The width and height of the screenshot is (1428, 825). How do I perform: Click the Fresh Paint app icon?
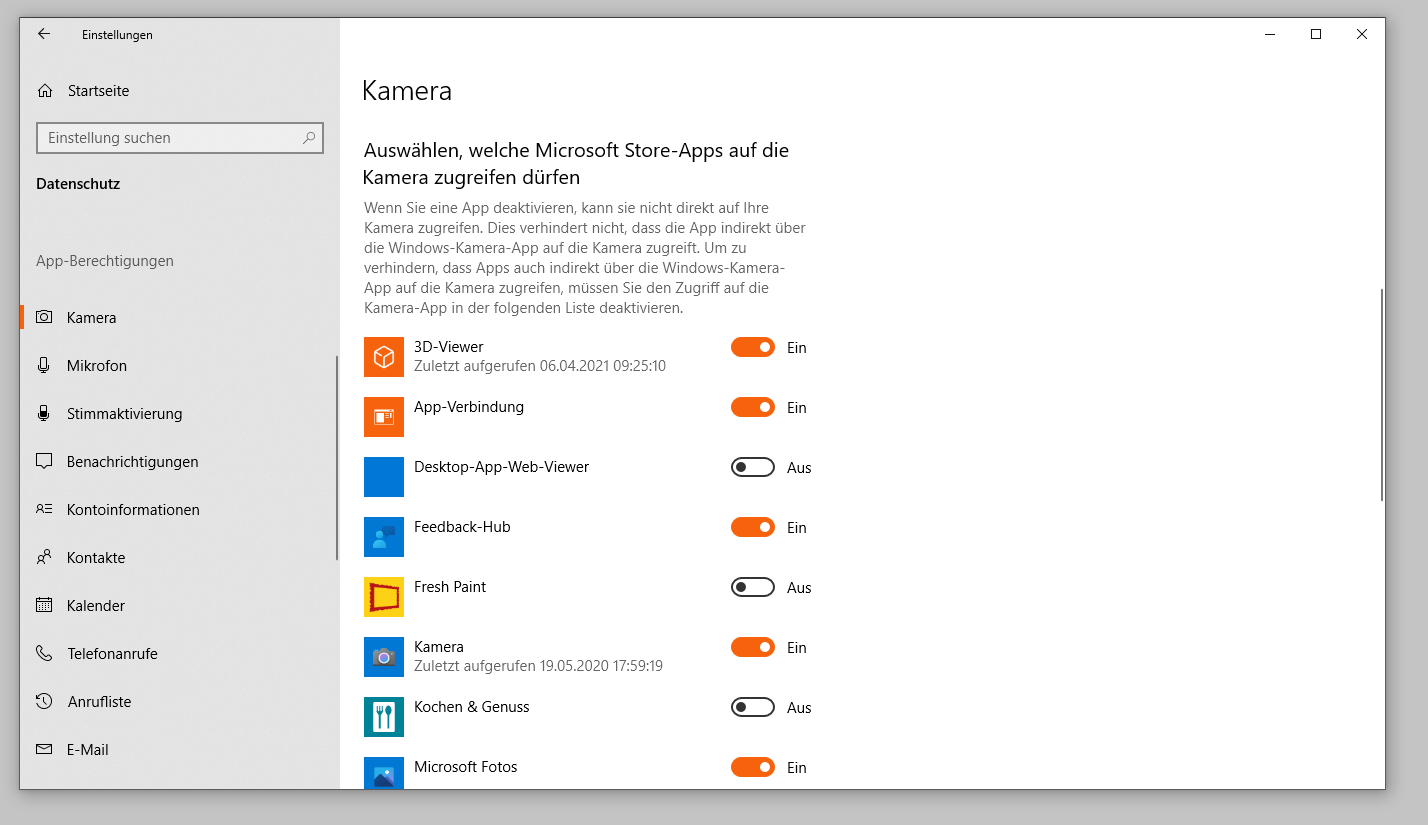point(384,597)
